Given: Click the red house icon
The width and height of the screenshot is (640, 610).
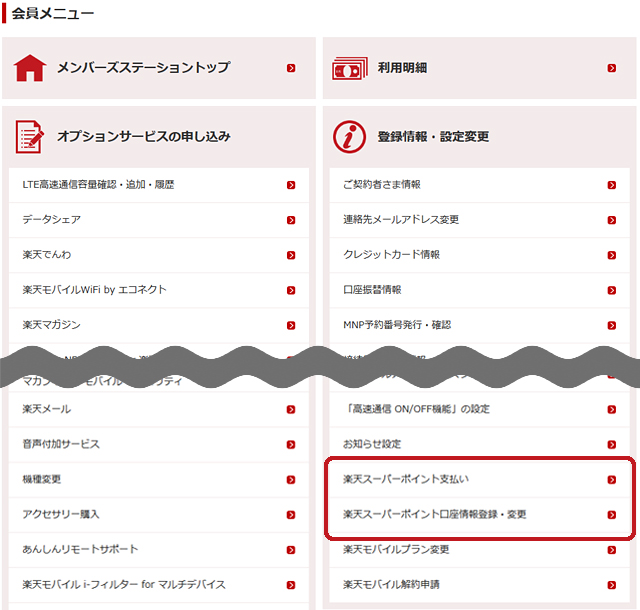Looking at the screenshot, I should 30,68.
